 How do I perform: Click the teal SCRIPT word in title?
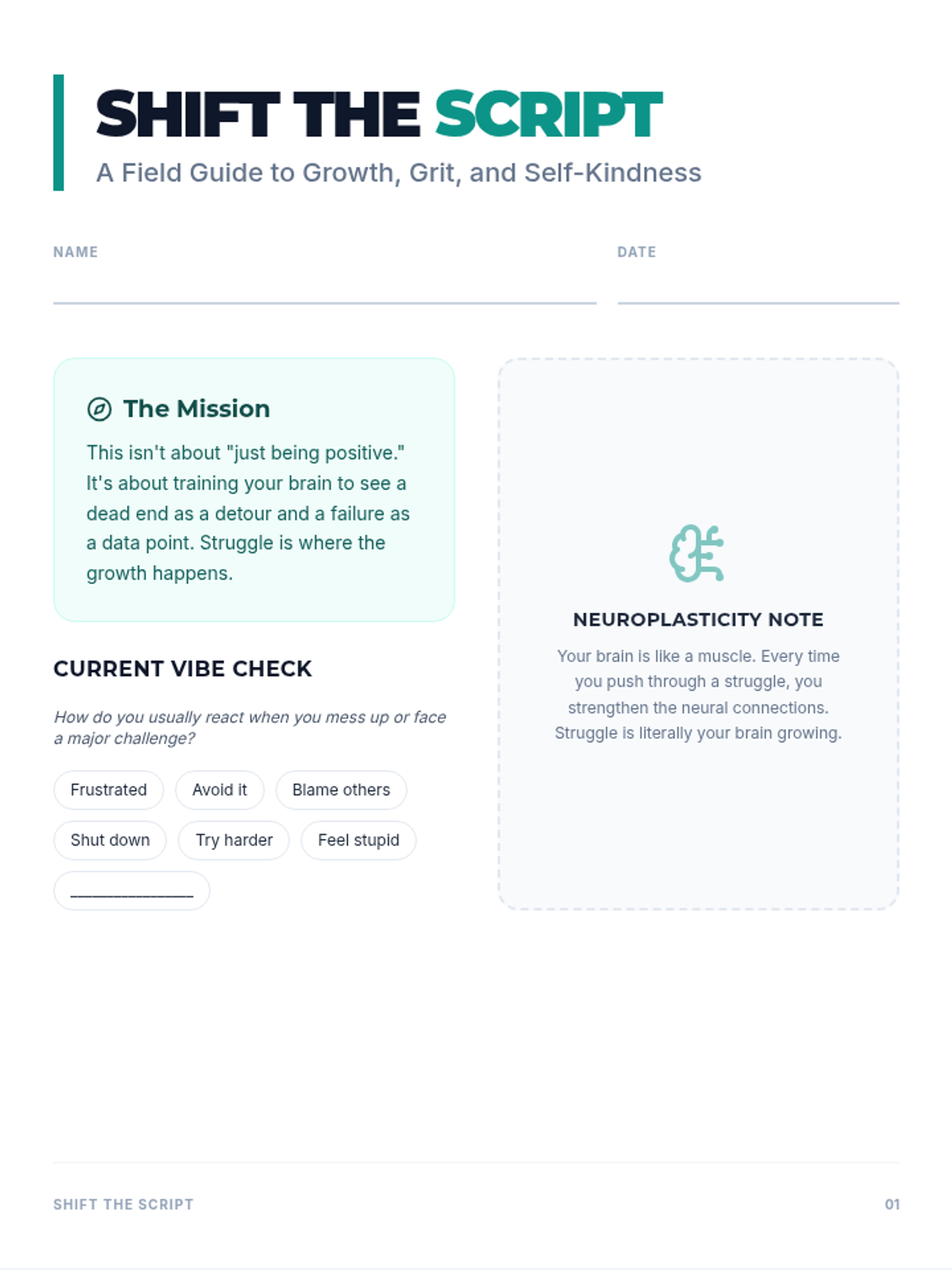548,114
